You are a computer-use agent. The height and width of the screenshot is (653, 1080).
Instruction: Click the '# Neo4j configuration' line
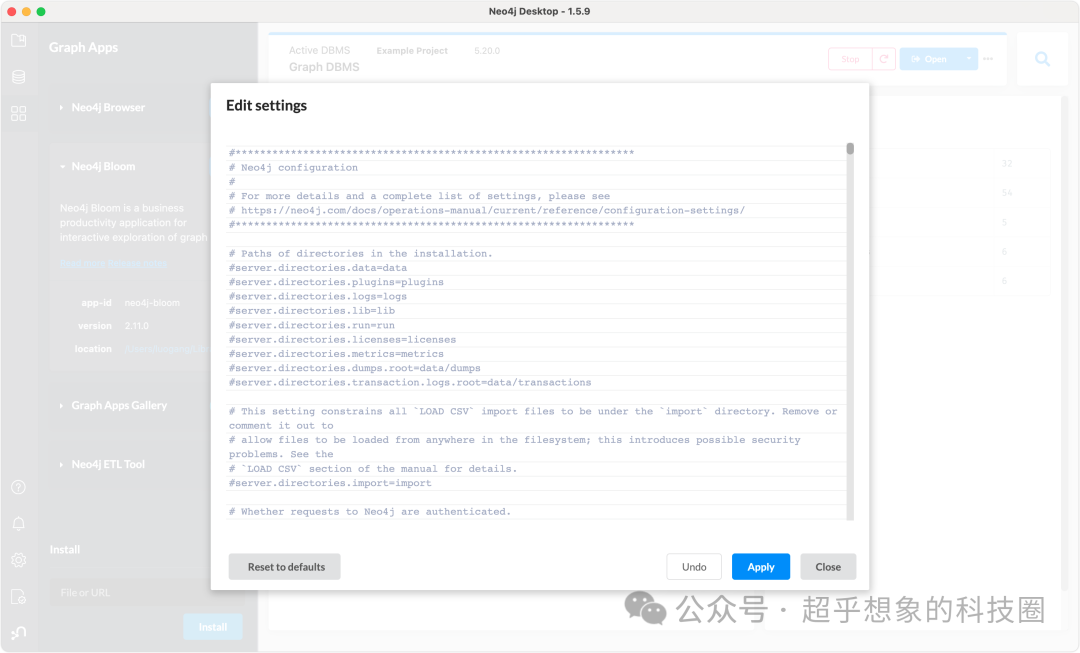[x=293, y=167]
